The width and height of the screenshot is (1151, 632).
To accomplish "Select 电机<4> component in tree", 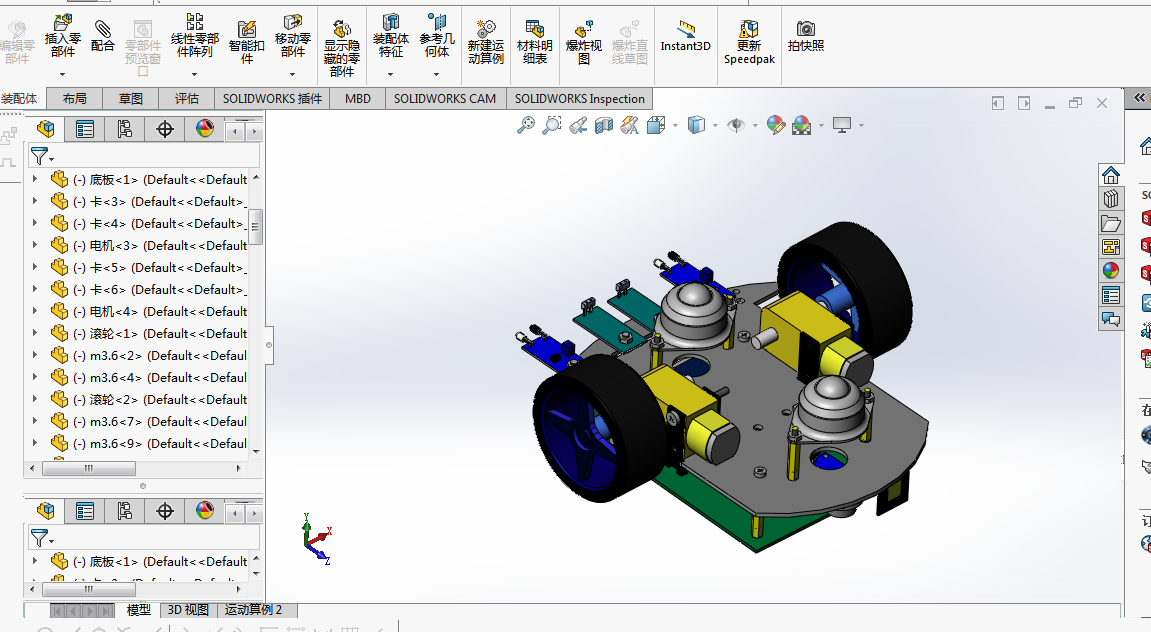I will pyautogui.click(x=148, y=311).
